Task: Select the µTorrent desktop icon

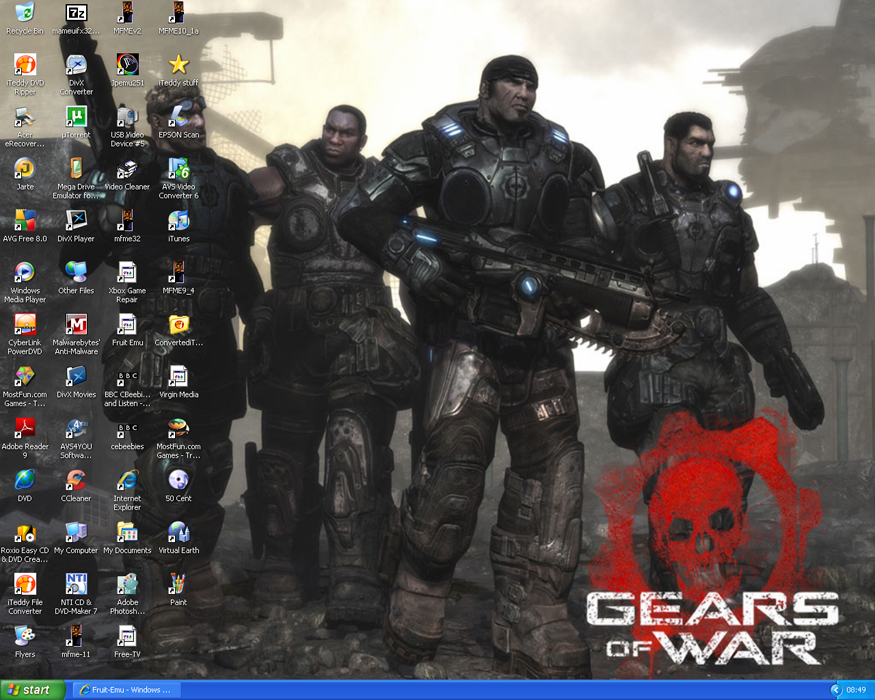Action: [x=76, y=116]
